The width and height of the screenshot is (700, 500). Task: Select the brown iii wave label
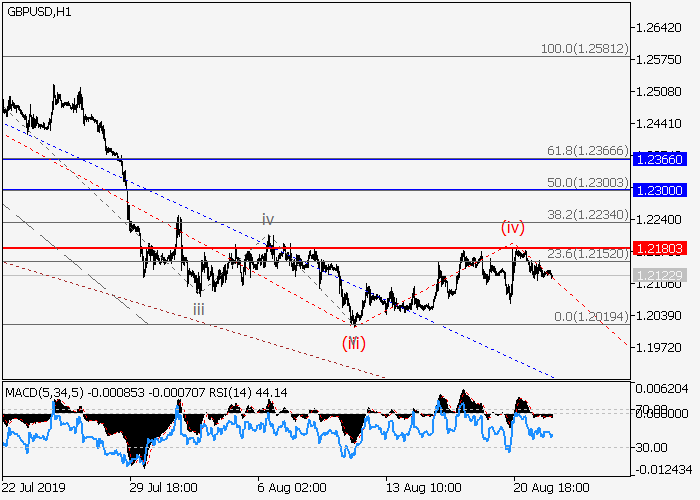tap(199, 310)
